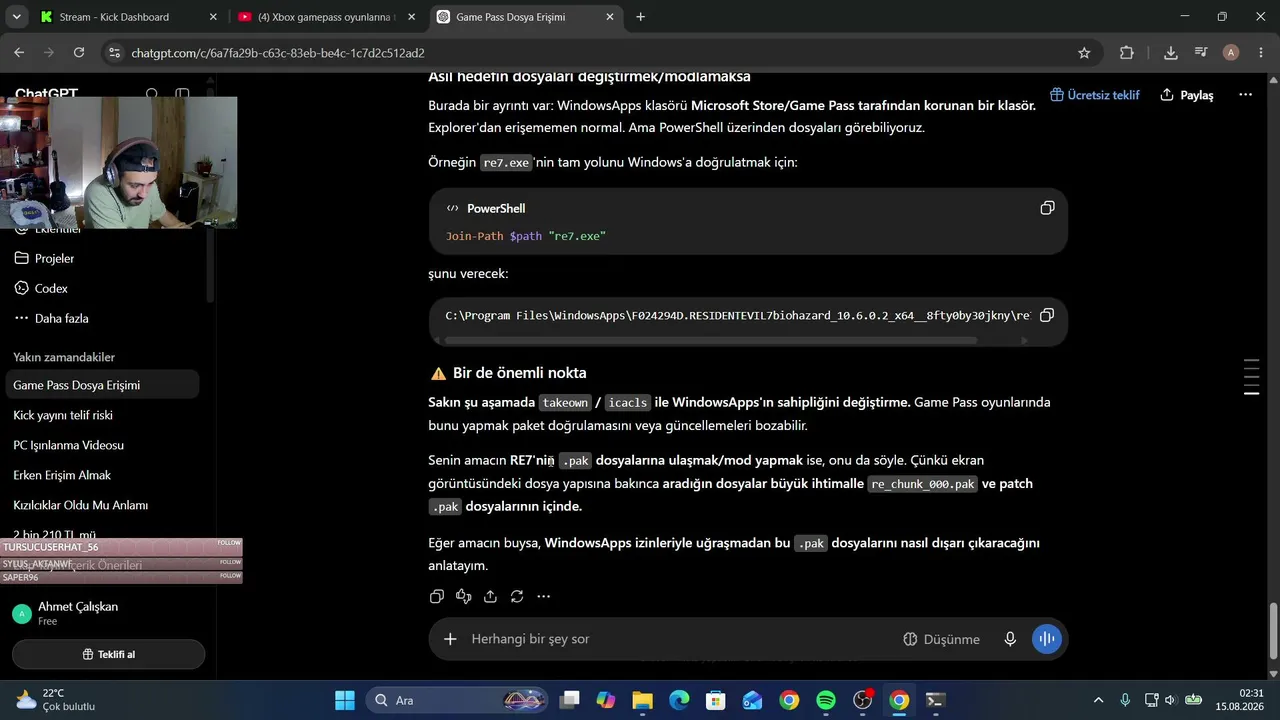Open Chrome extensions menu
This screenshot has width=1280, height=720.
(x=1127, y=53)
